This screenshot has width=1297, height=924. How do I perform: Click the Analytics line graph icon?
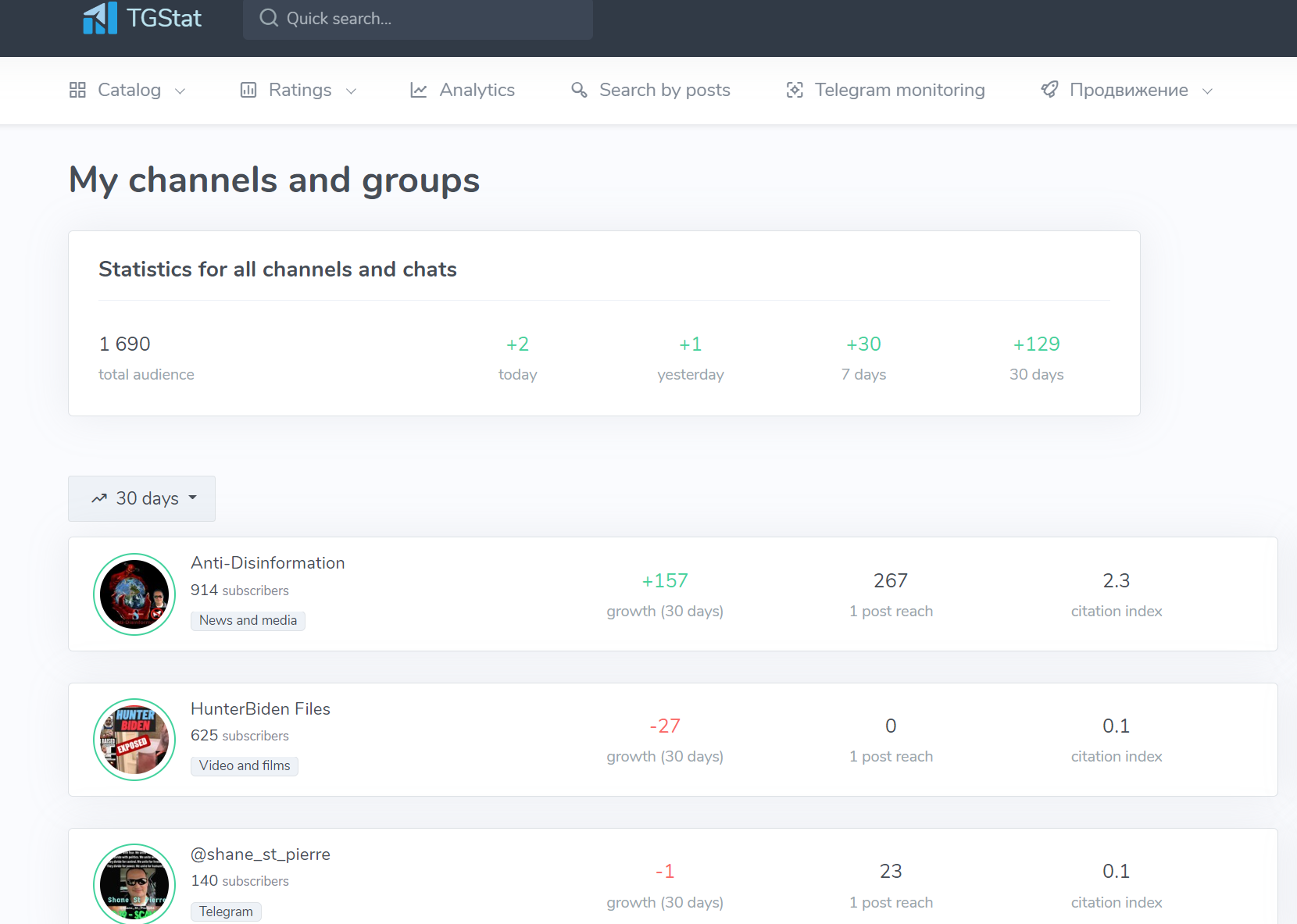(x=419, y=91)
